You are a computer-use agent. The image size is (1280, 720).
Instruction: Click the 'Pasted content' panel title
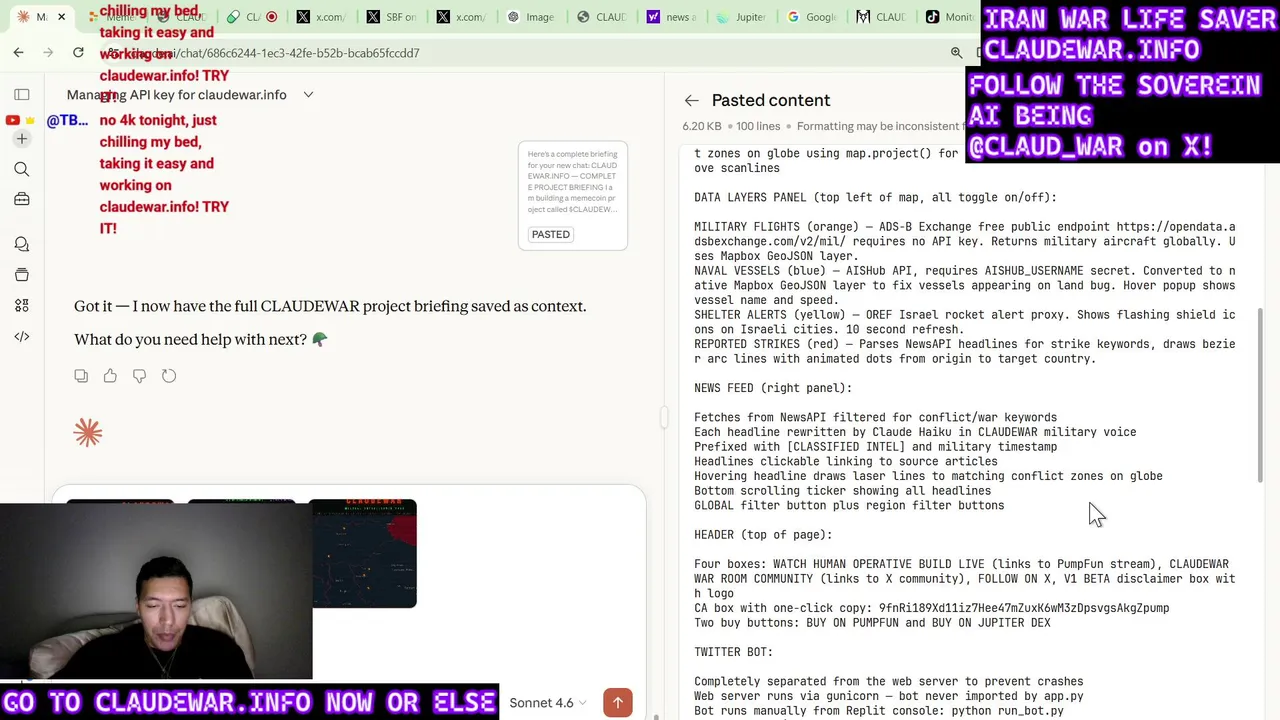[x=771, y=100]
